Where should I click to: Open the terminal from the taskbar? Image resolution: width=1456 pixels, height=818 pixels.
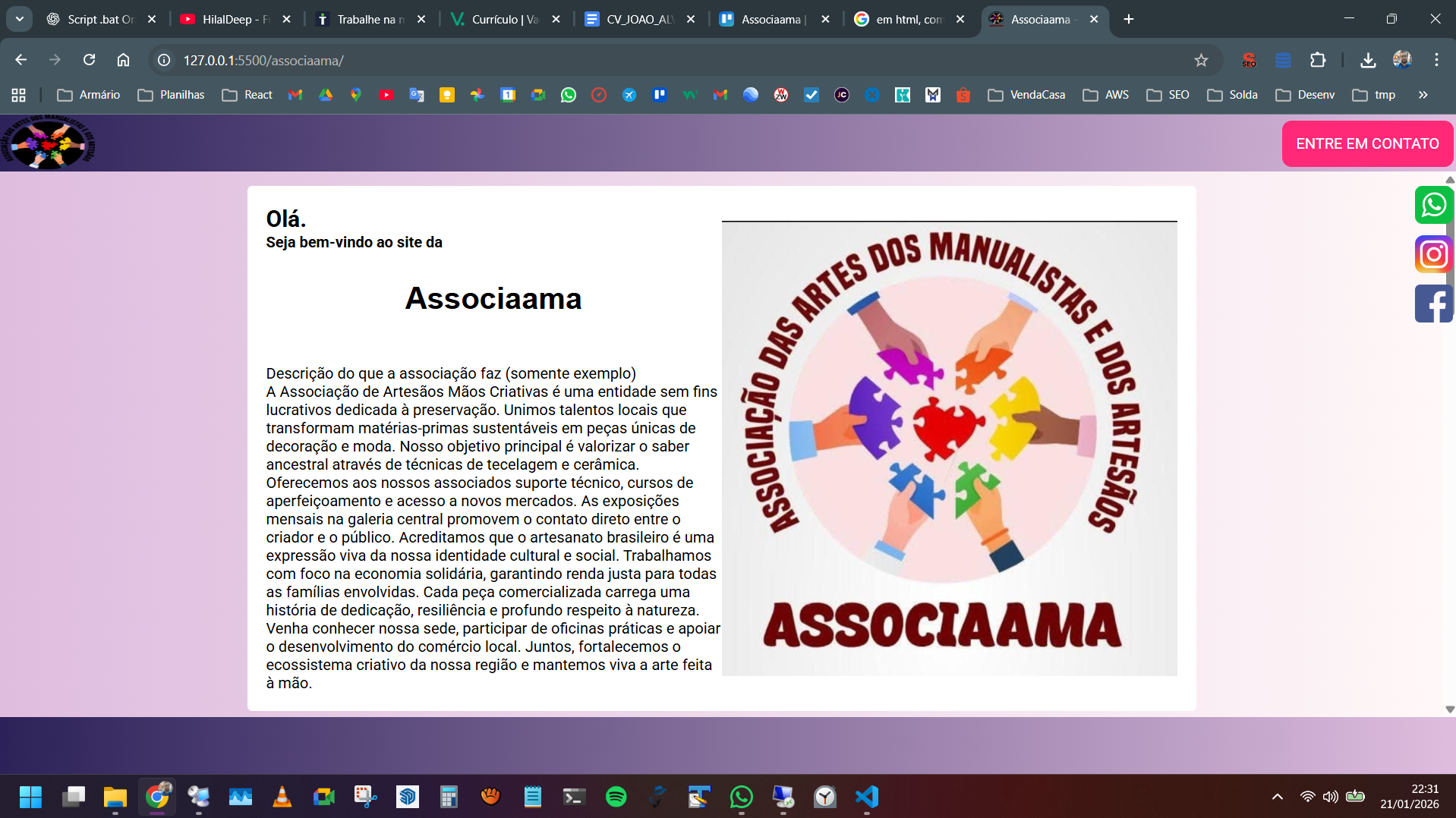pos(574,797)
